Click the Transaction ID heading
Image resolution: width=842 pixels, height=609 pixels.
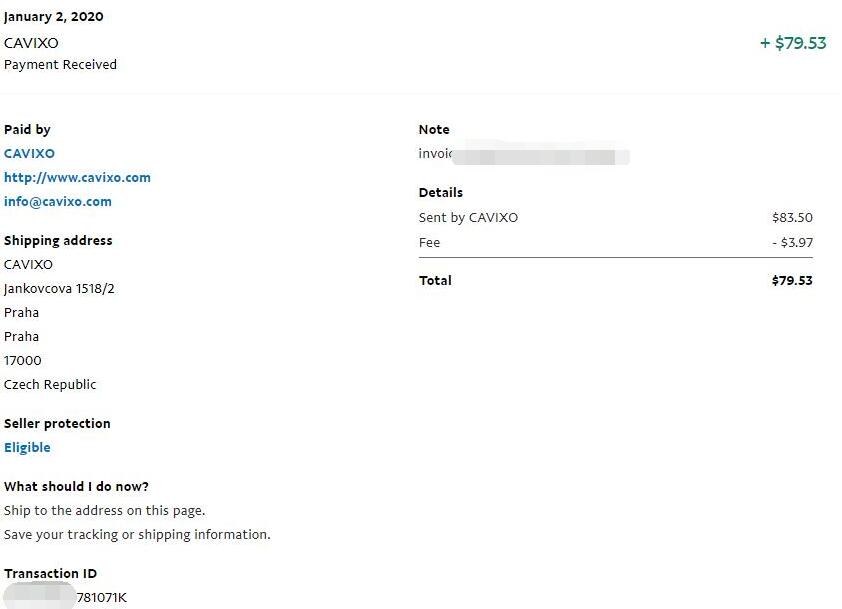(x=50, y=574)
